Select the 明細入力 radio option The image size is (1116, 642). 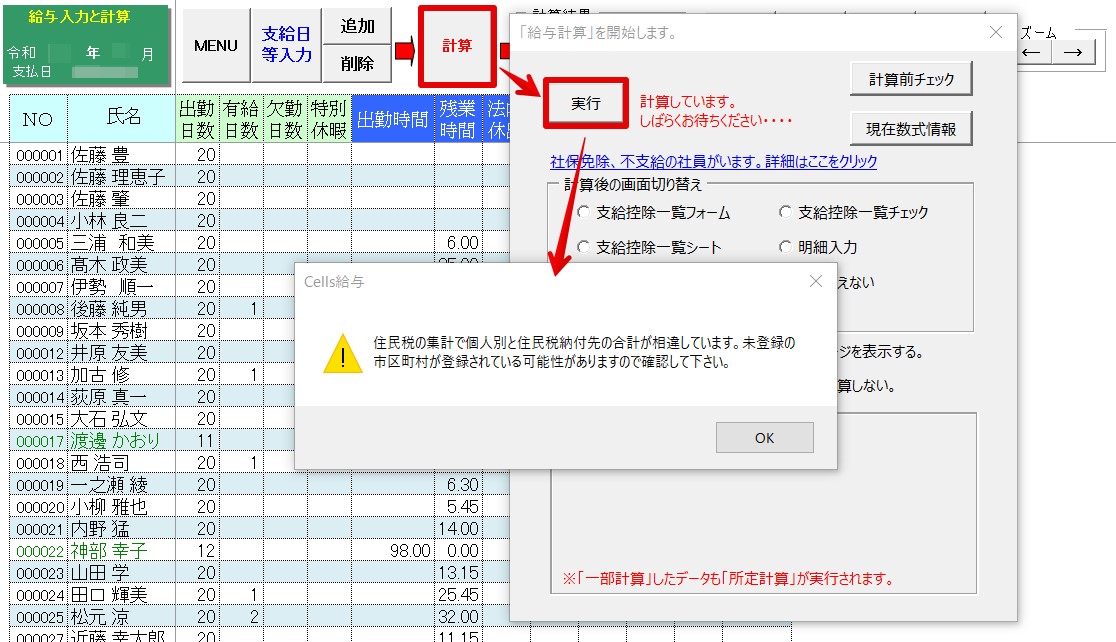pyautogui.click(x=786, y=247)
